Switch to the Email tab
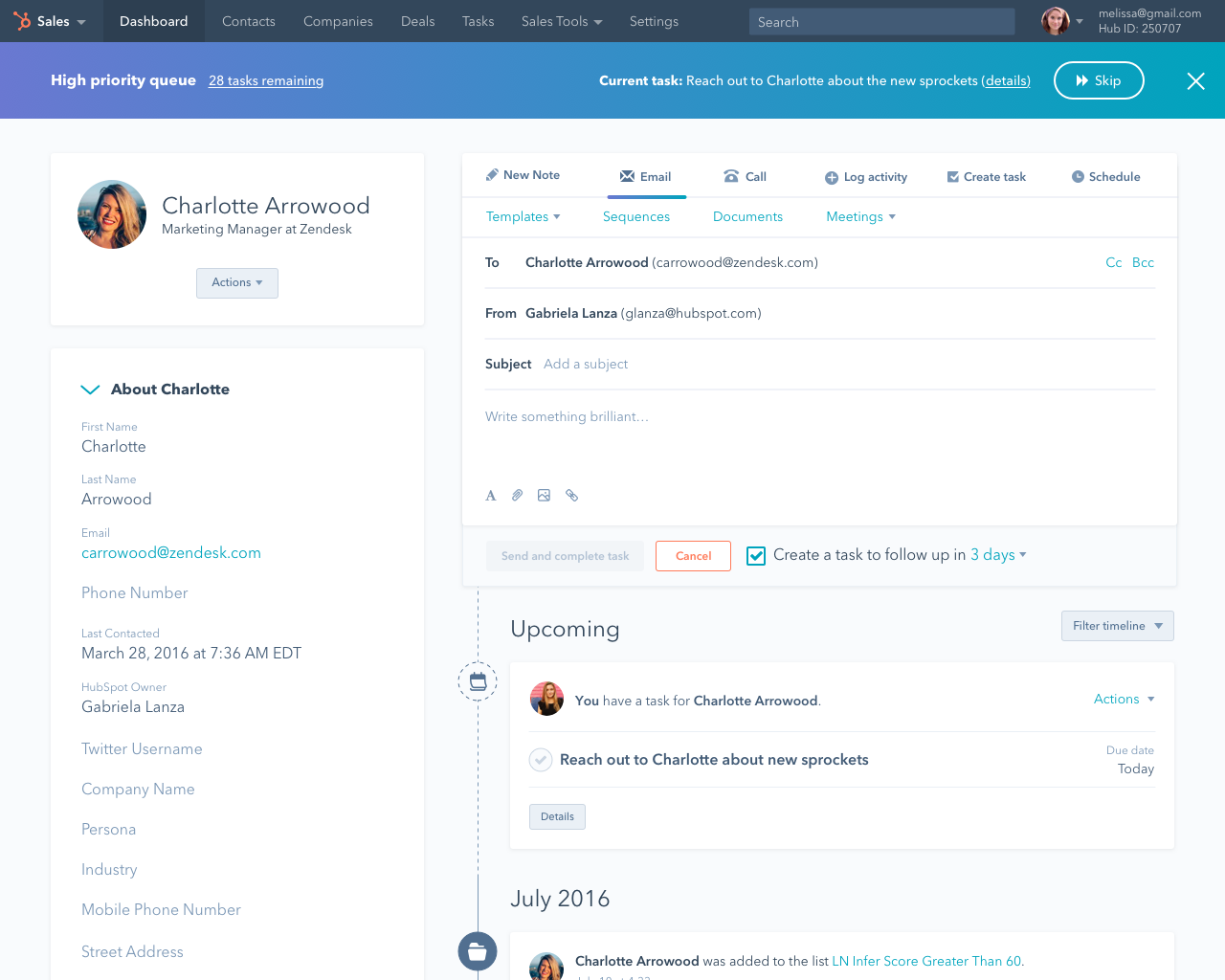 pos(647,176)
